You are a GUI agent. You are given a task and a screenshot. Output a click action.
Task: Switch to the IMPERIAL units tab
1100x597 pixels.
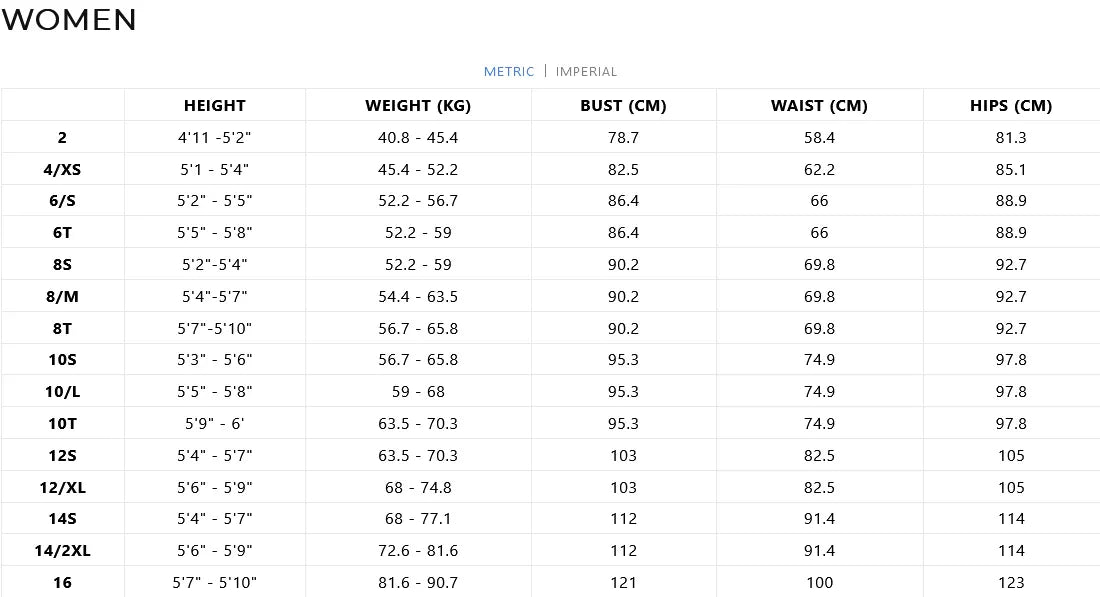586,72
